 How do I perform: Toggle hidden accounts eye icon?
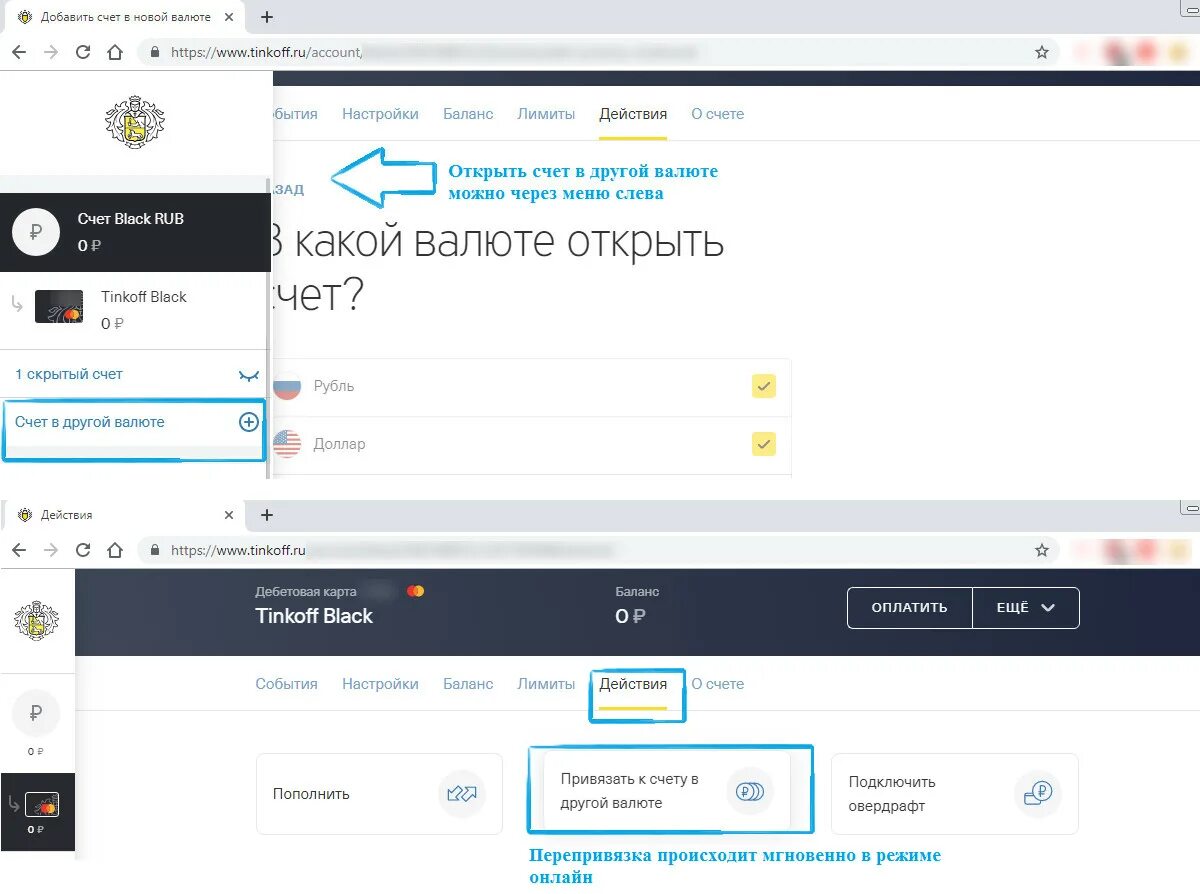249,375
